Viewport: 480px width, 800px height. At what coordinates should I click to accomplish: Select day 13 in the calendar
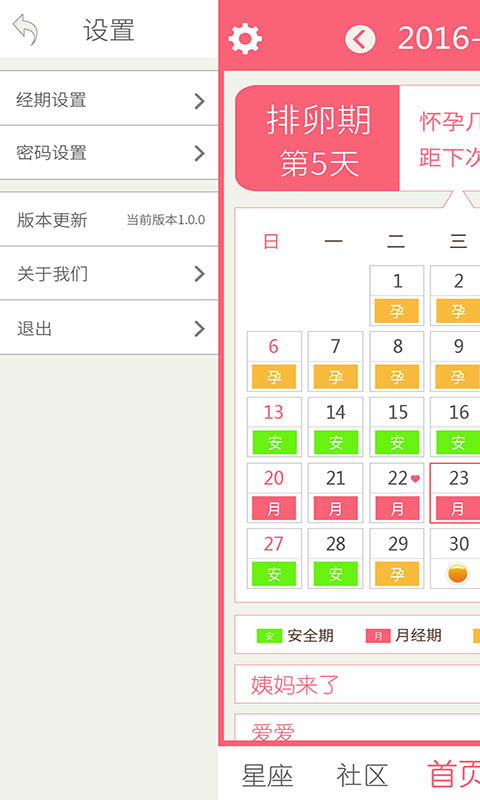(274, 427)
